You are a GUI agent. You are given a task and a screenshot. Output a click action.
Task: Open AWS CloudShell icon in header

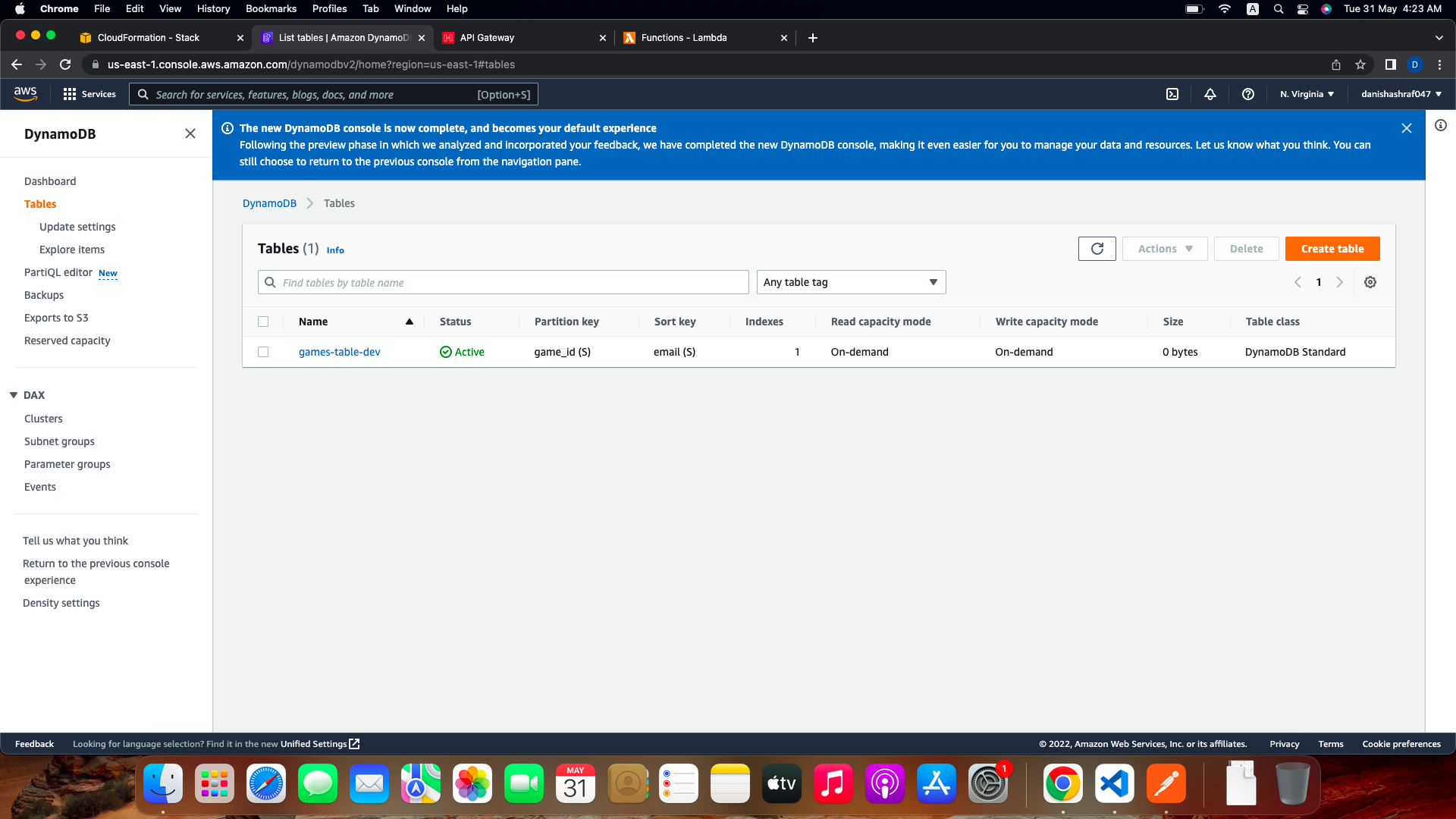[1172, 94]
